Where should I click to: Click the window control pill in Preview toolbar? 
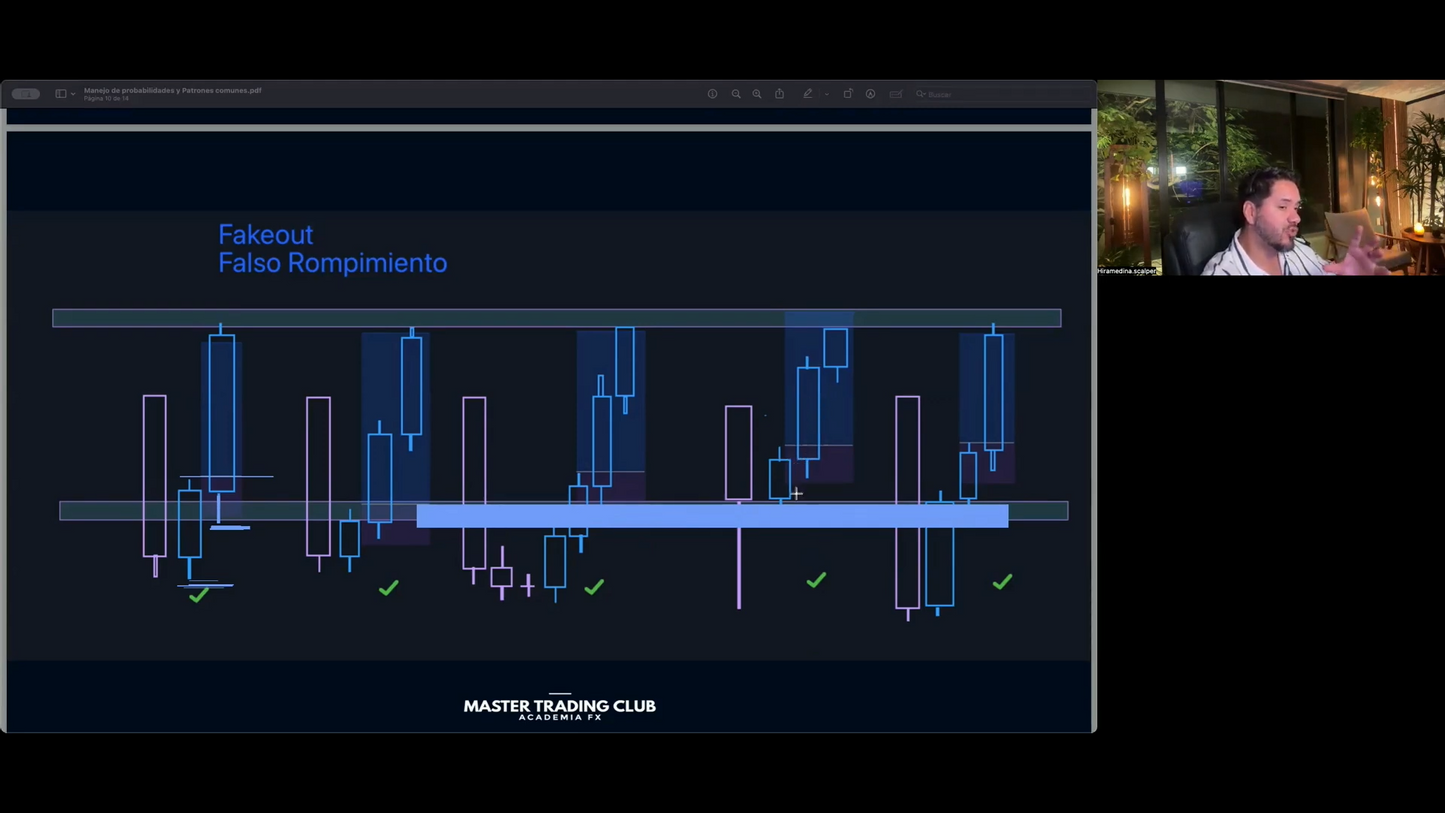26,94
